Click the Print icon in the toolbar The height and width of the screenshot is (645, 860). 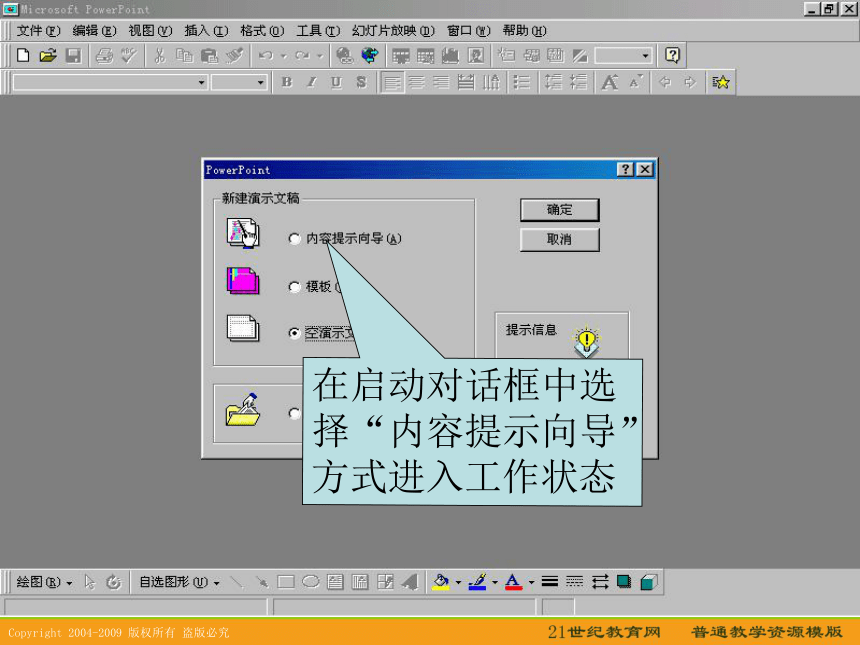104,55
